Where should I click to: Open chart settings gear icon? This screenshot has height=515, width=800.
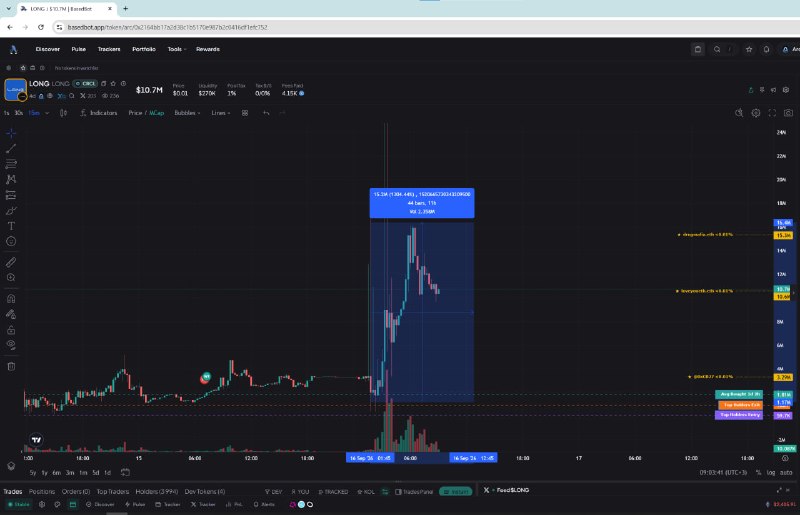point(756,113)
